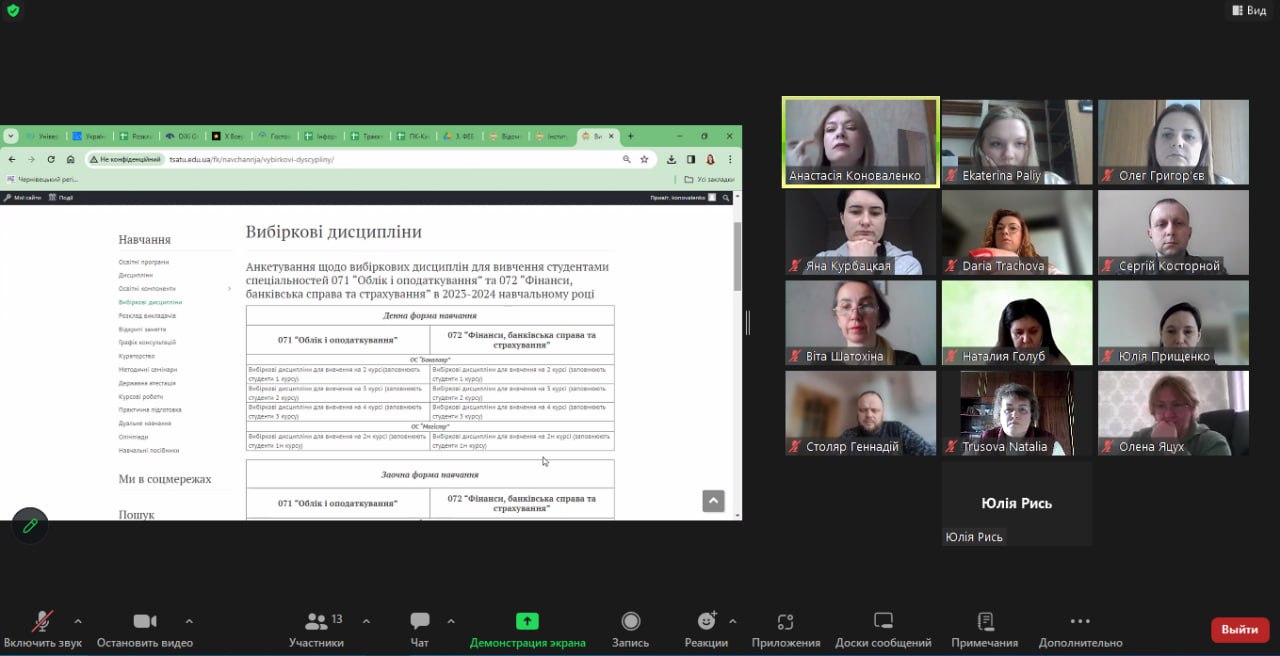1280x656 pixels.
Task: Click the browser side panel icon
Action: 691,159
